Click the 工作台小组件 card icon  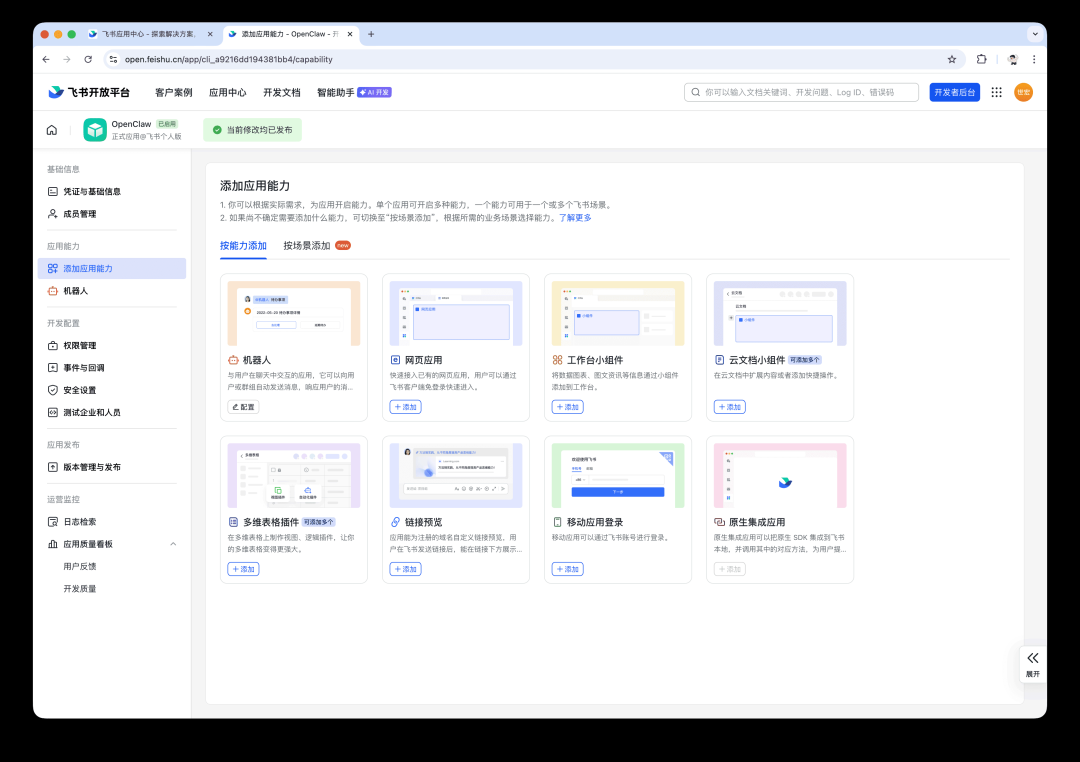(557, 360)
